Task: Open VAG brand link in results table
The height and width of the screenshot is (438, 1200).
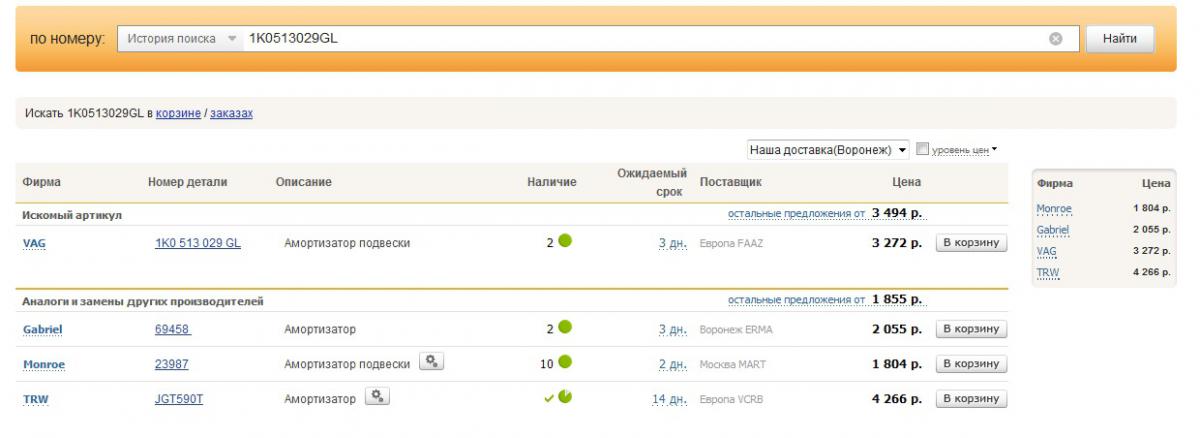Action: [x=34, y=243]
